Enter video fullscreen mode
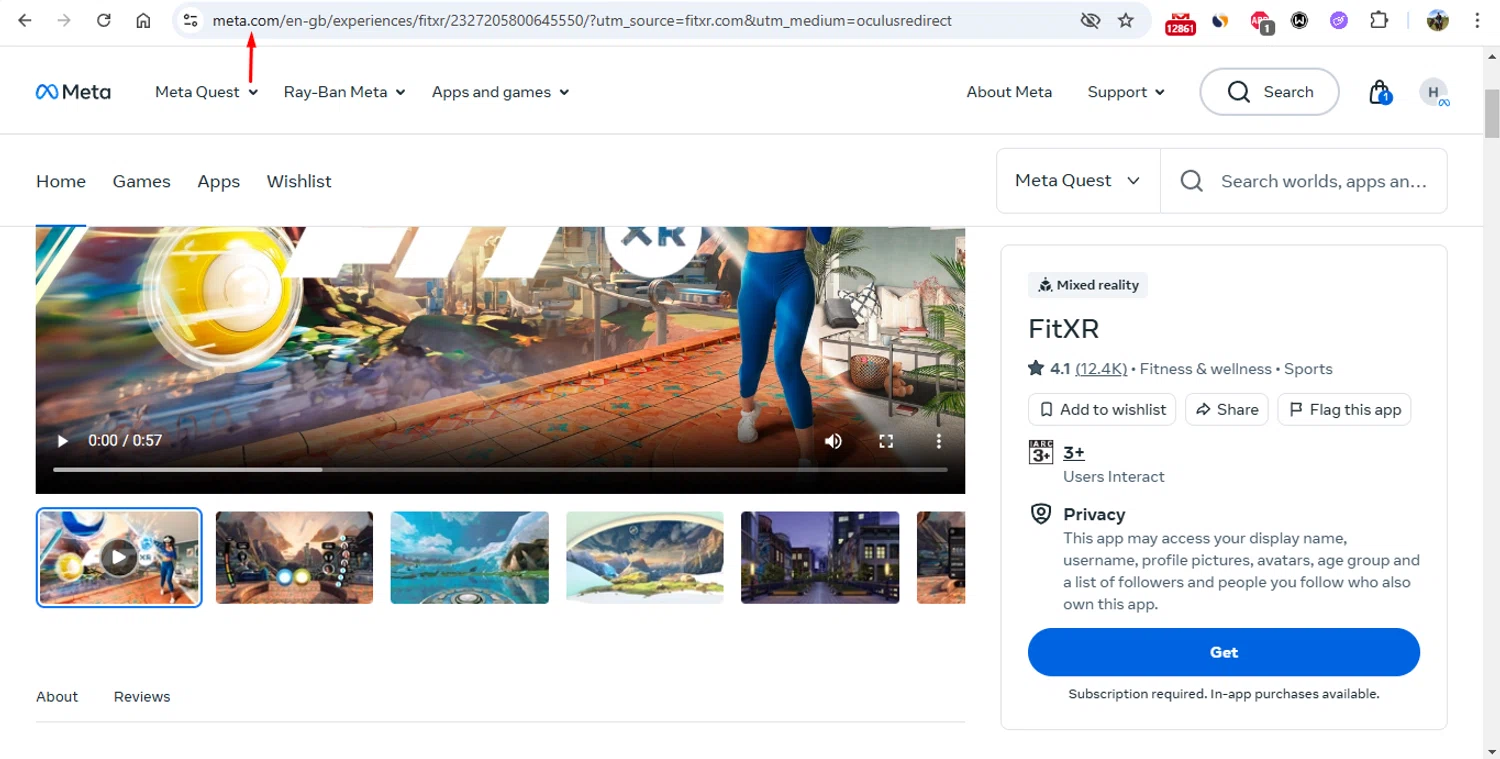1500x759 pixels. point(886,441)
